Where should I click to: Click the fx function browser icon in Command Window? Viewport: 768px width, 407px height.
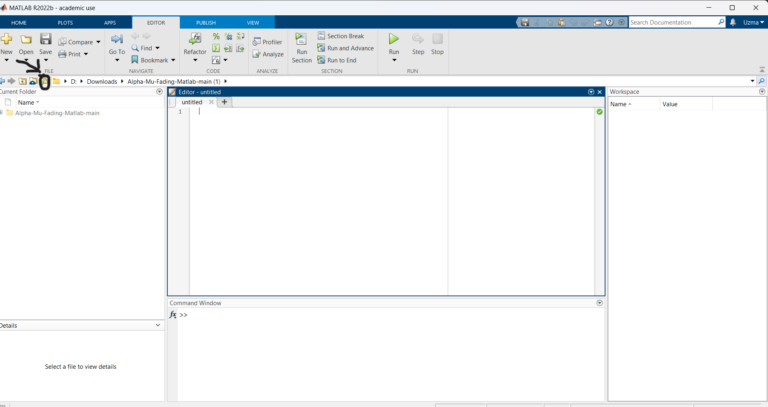173,315
